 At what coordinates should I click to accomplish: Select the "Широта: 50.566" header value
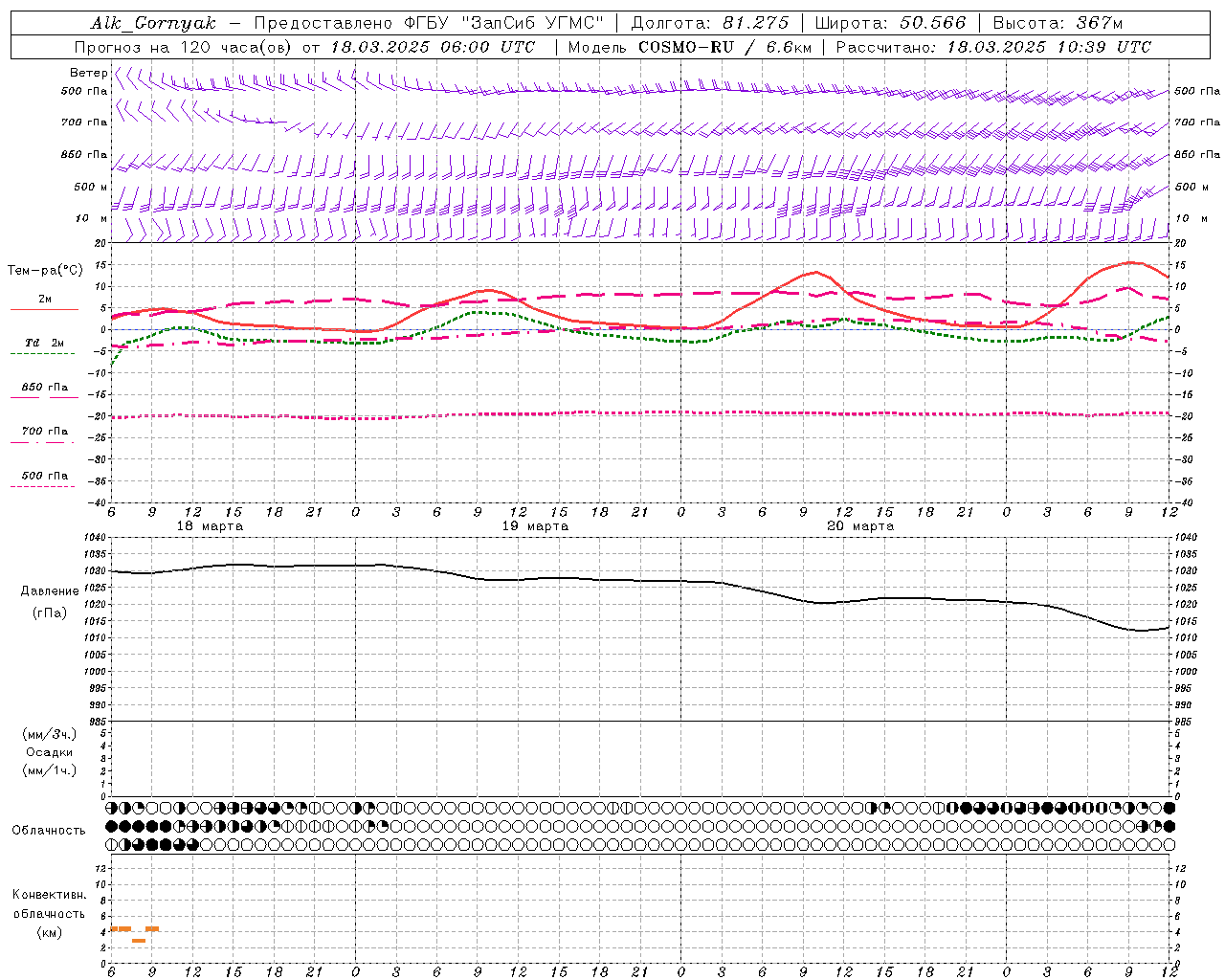(891, 23)
